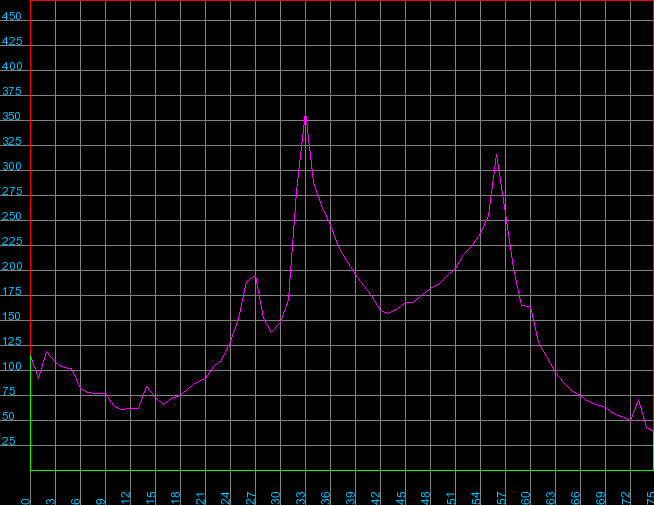Select the 425 vertical axis label
The height and width of the screenshot is (505, 654).
pos(12,41)
